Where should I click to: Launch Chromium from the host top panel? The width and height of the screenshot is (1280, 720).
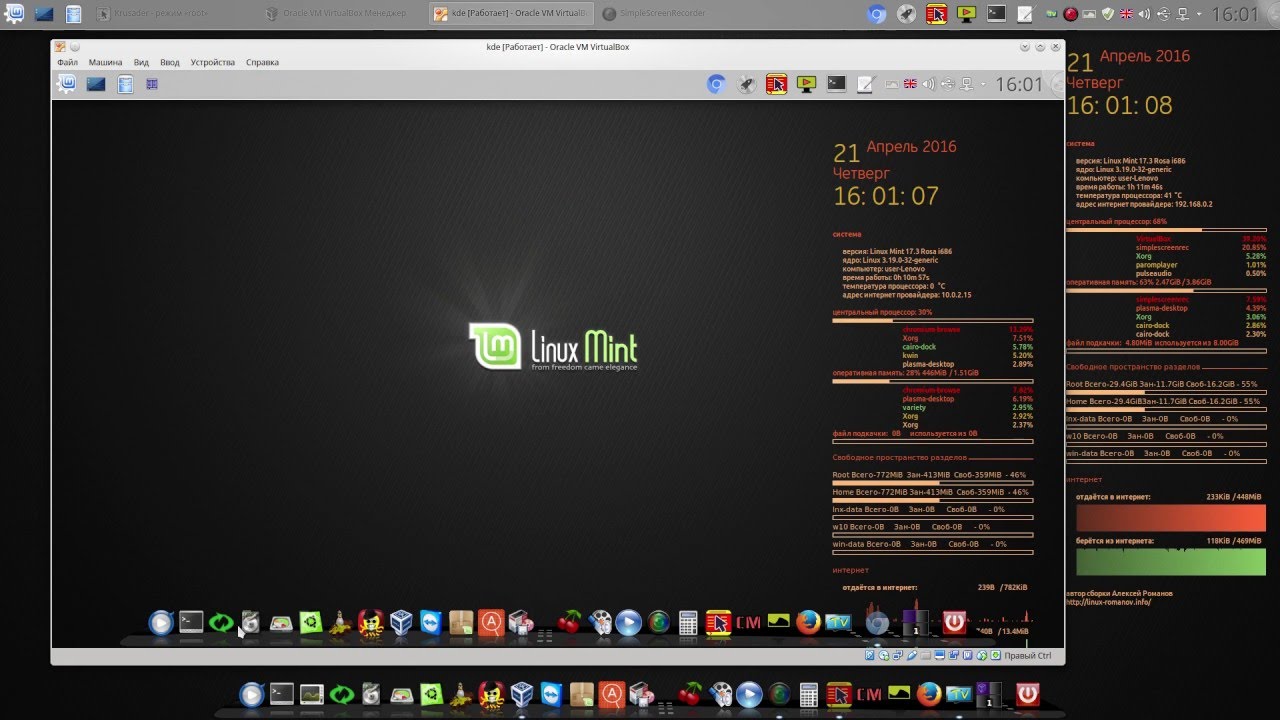[x=877, y=14]
